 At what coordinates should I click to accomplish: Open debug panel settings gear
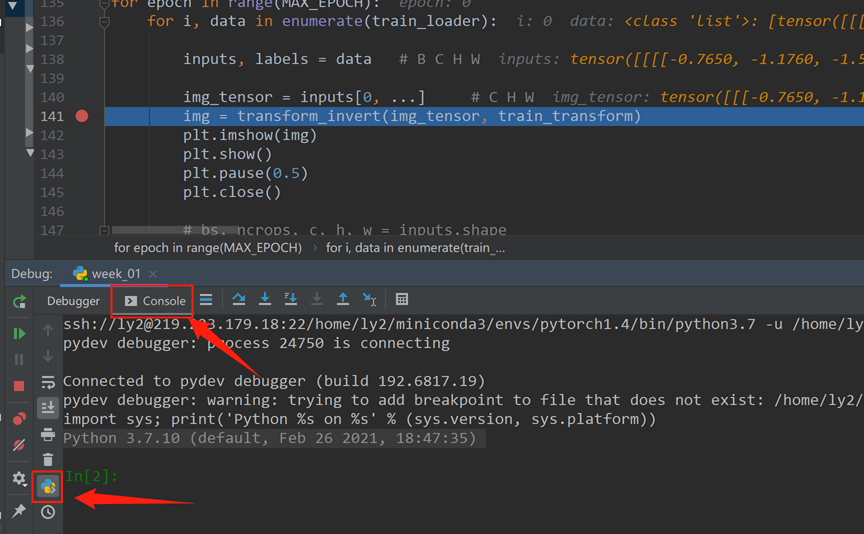point(19,478)
